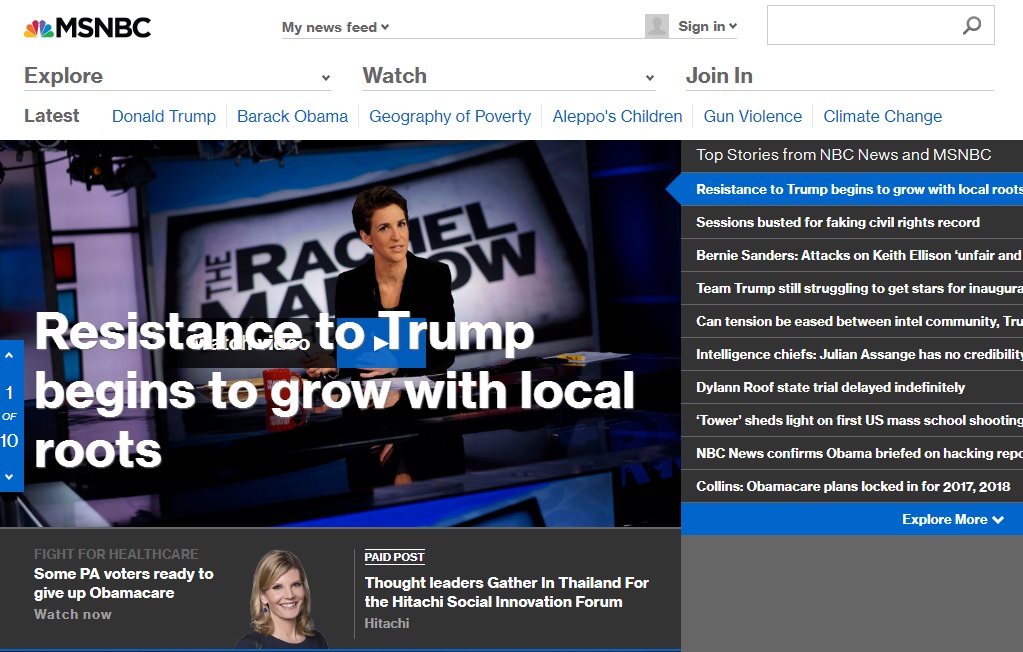Screen dimensions: 1023x652
Task: Go to previous slide with up arrow
Action: (9, 356)
